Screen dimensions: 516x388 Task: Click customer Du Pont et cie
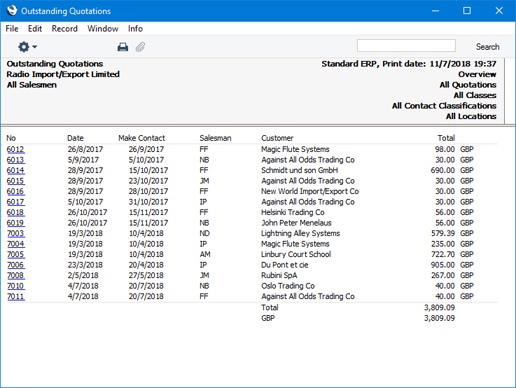pyautogui.click(x=285, y=265)
